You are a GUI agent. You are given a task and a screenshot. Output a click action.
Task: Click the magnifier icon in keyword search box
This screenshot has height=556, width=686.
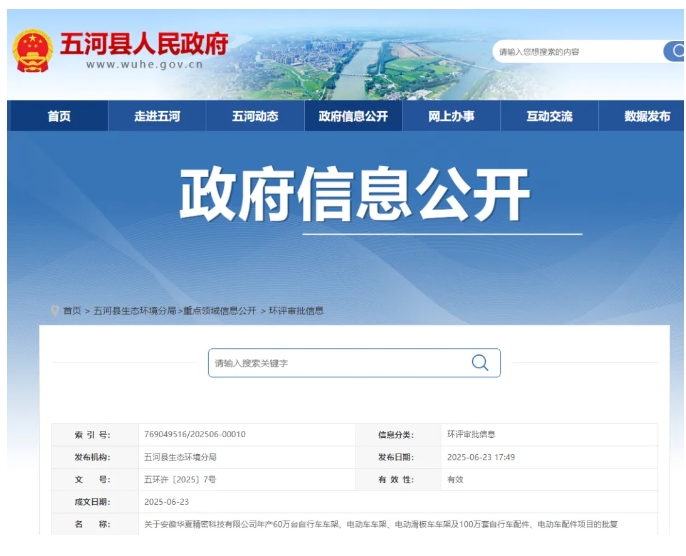480,363
